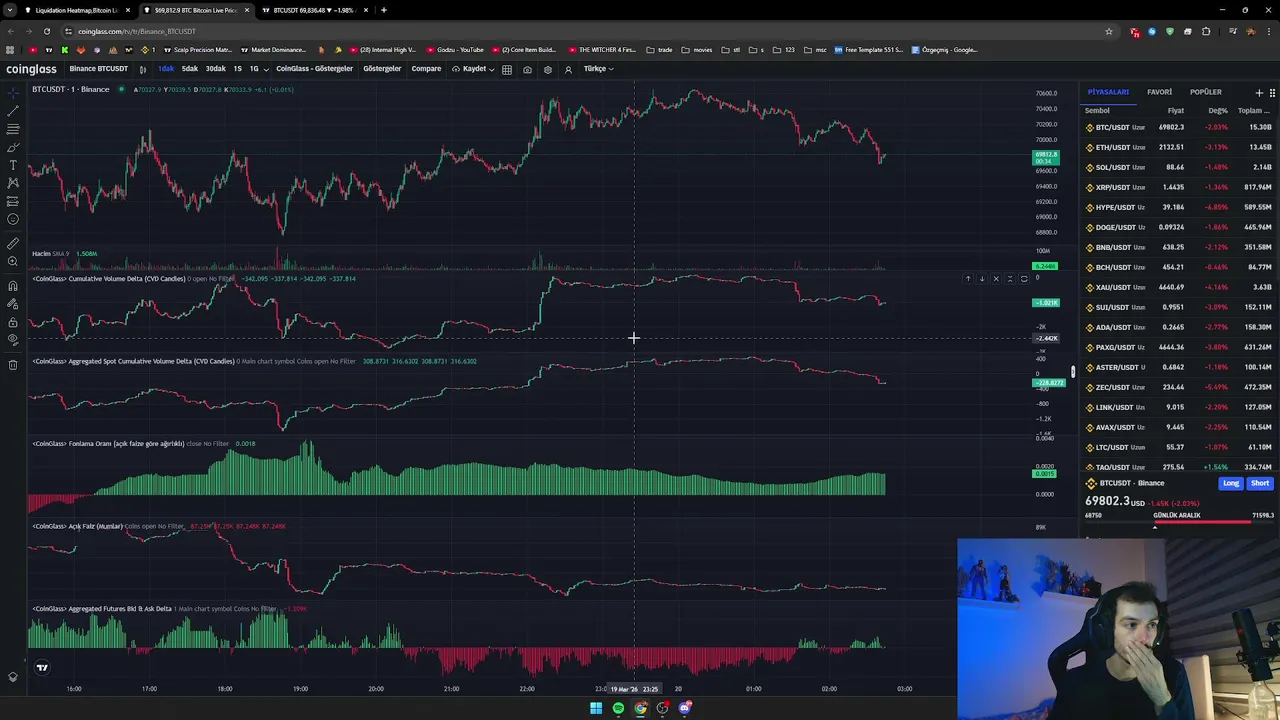Click the Binance BTCUSDT symbol search
This screenshot has height=720, width=1280.
tap(98, 69)
